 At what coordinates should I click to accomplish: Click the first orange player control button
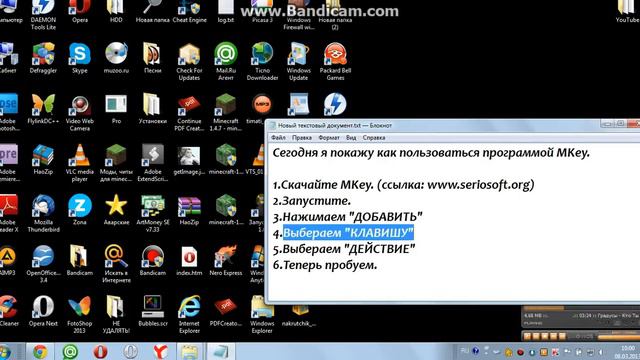tap(527, 336)
